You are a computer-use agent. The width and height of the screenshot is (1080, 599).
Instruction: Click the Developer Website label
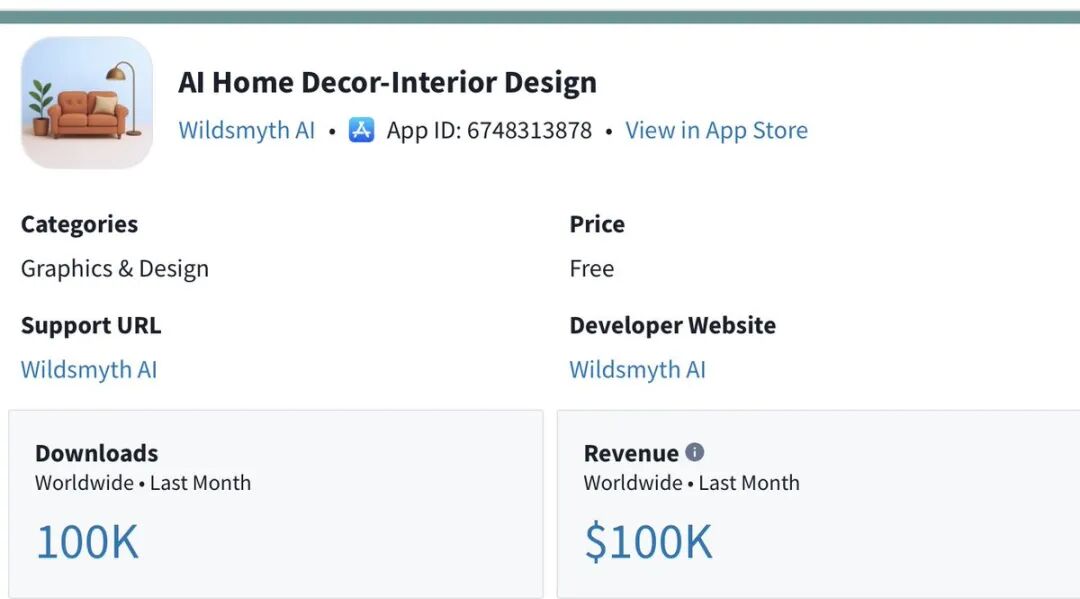tap(672, 325)
